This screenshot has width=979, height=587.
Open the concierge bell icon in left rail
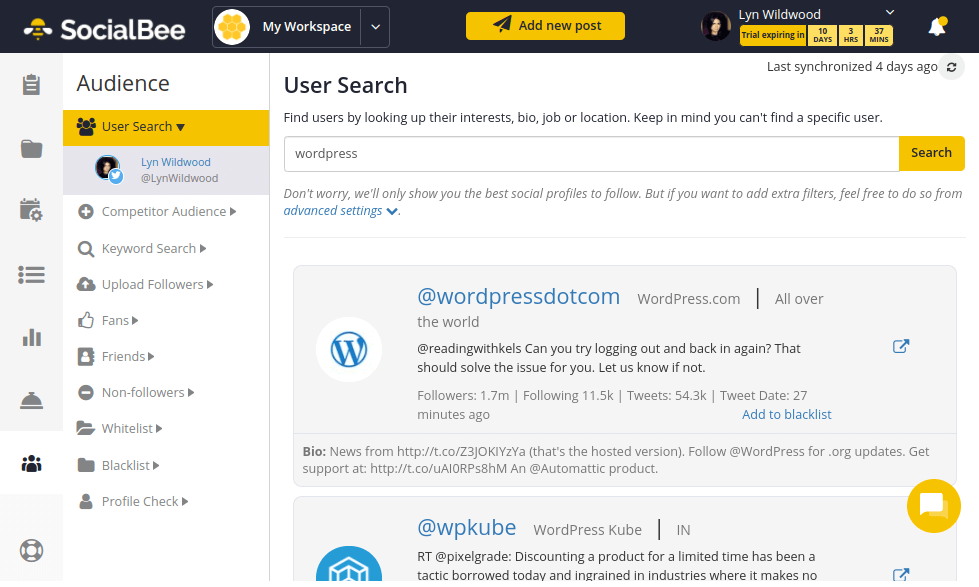(31, 400)
